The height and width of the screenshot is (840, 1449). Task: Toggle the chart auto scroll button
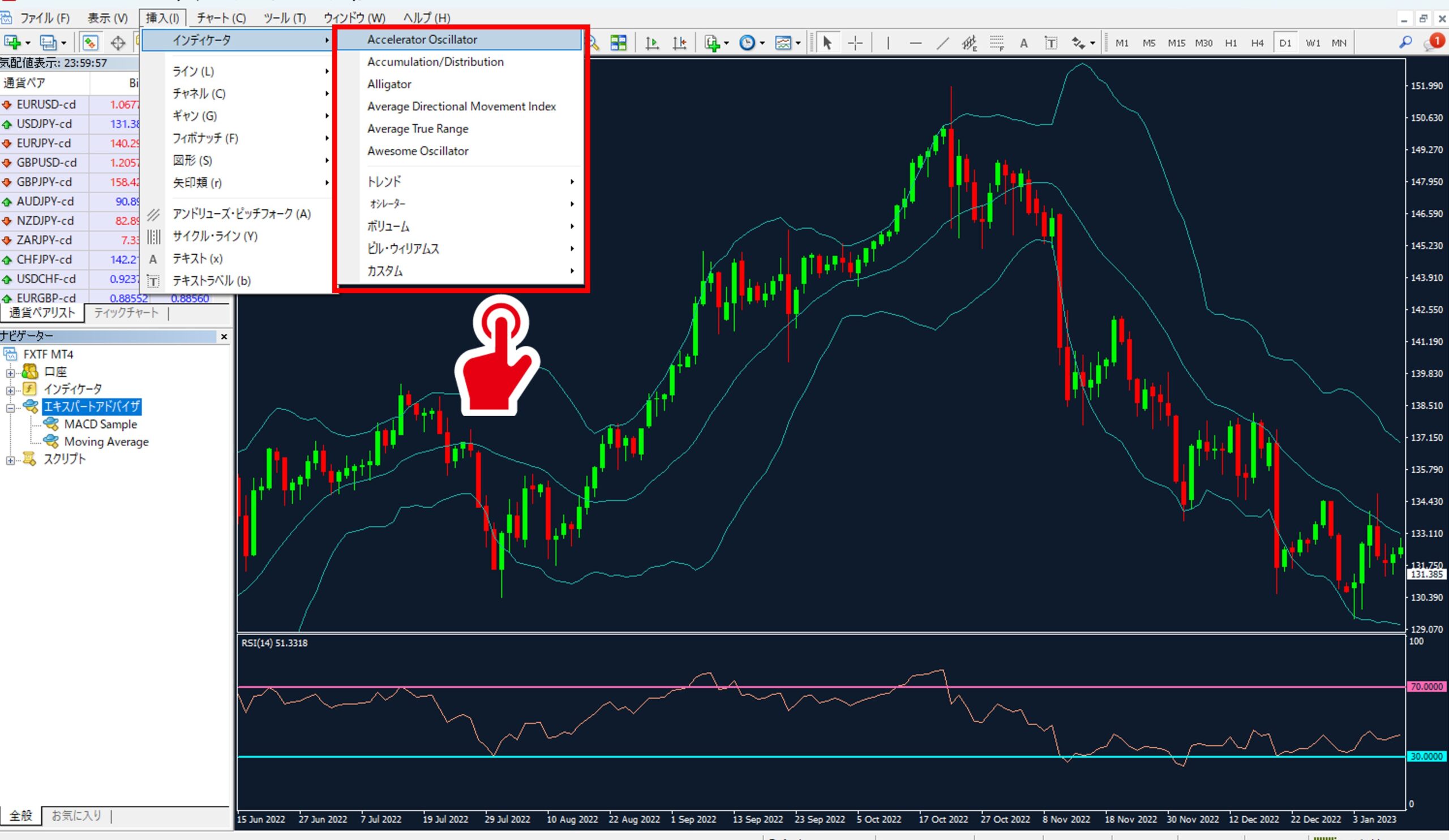coord(652,43)
